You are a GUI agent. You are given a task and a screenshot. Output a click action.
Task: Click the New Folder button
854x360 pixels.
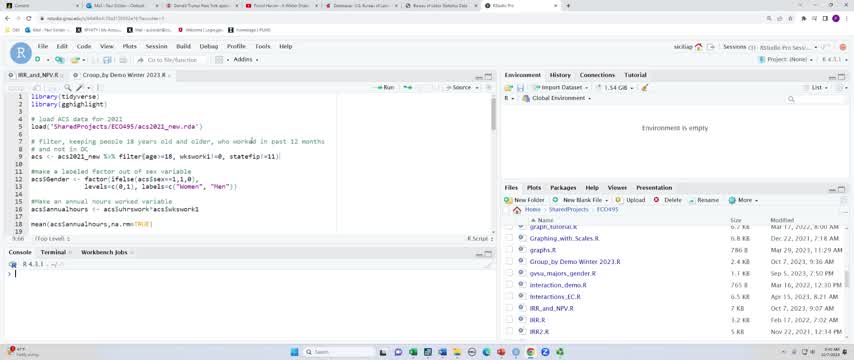524,200
